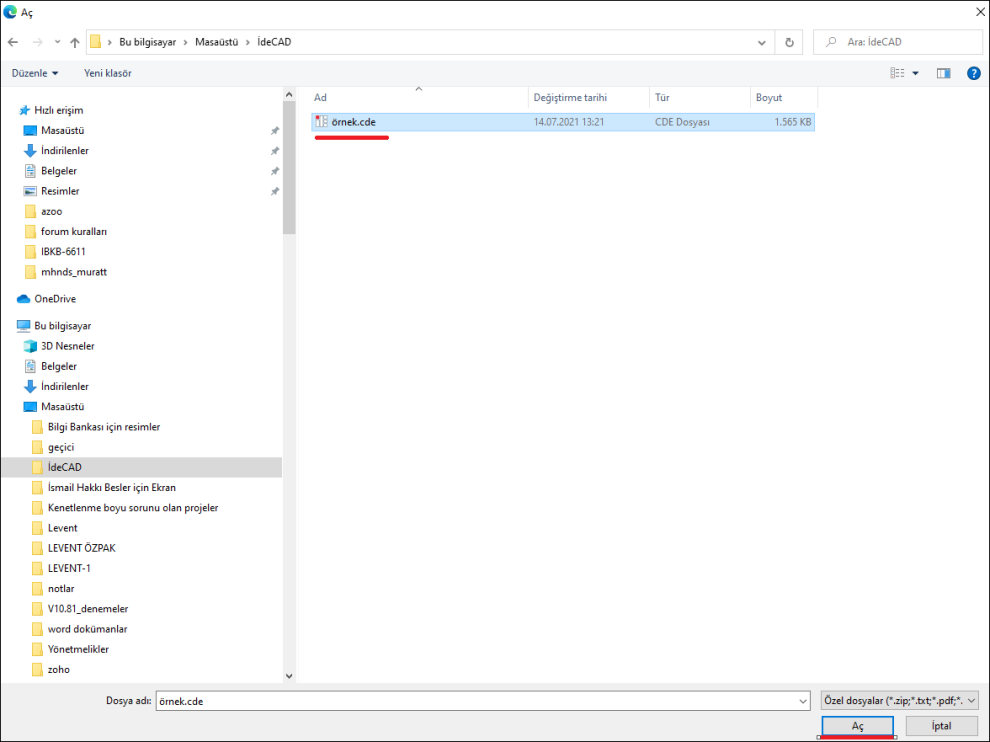The width and height of the screenshot is (990, 742).
Task: Open the 'word dokümanlar' folder
Action: (x=87, y=629)
